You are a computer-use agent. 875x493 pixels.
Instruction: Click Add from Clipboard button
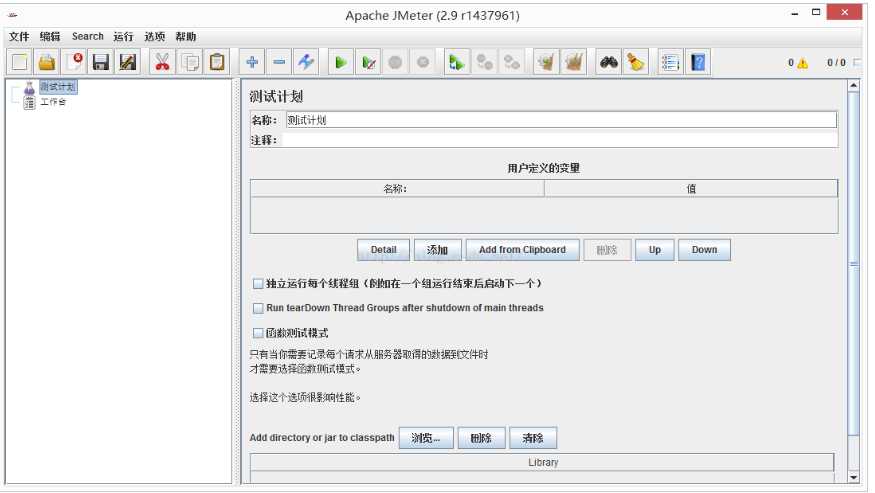[x=522, y=250]
